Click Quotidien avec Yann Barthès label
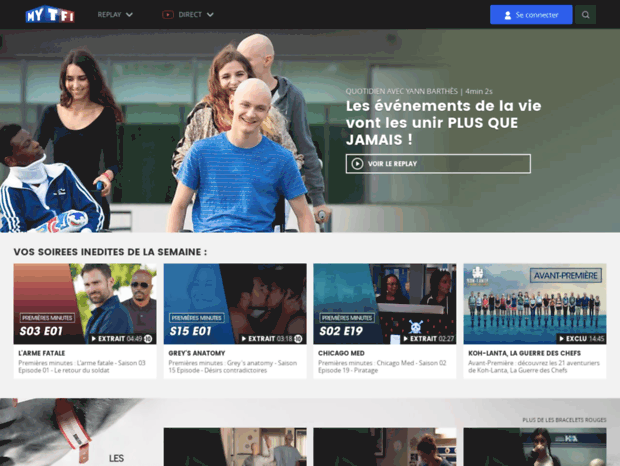 (402, 91)
